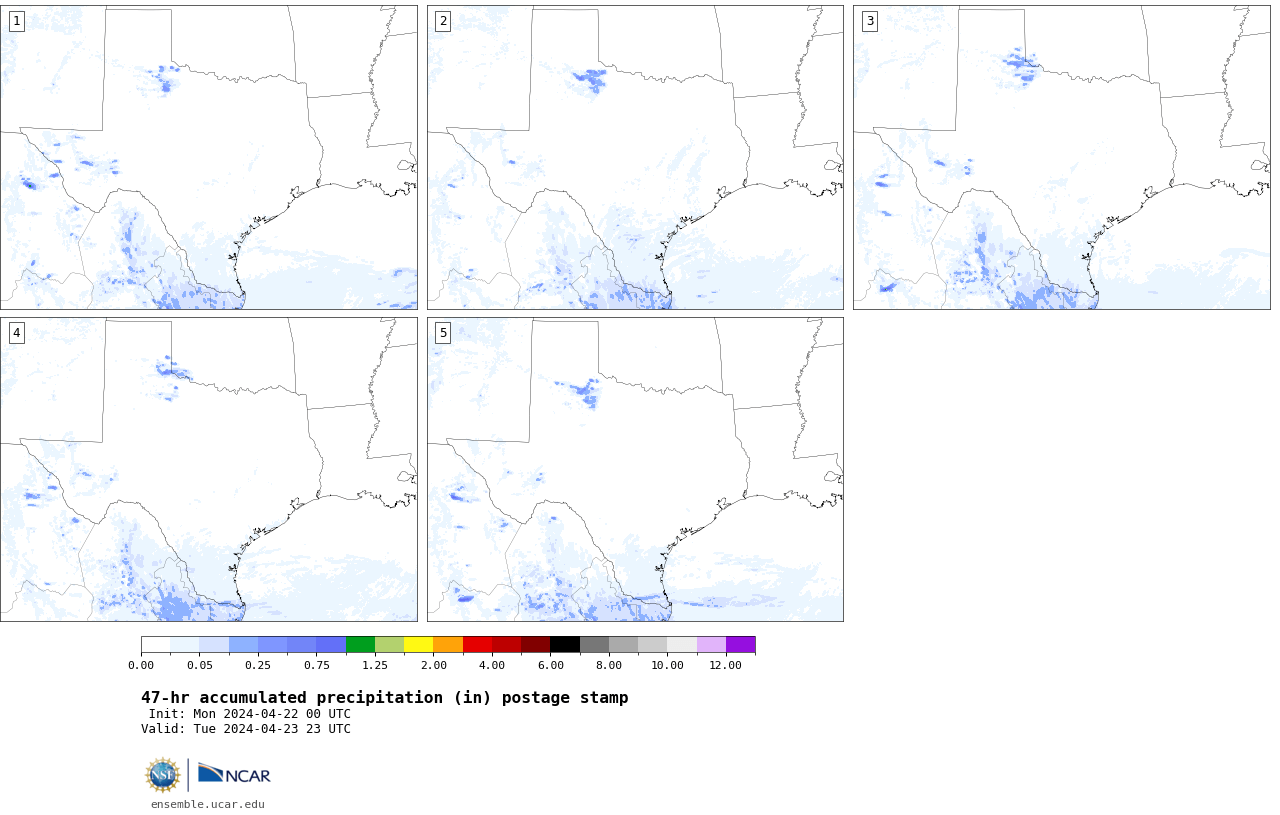Screen dimensions: 1280x815
Task: Click the 12.00 legend value
Action: click(726, 665)
